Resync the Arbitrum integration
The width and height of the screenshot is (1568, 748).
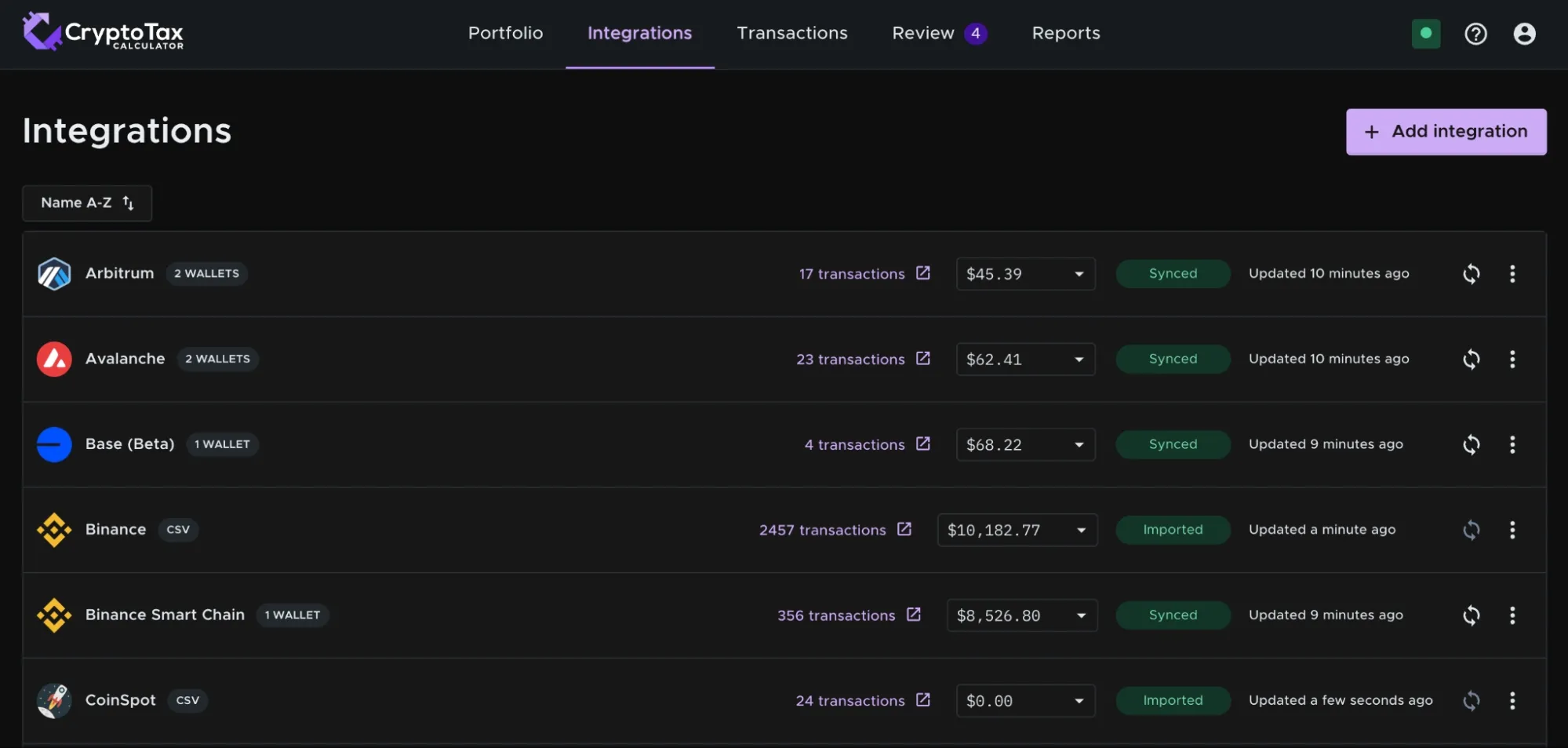pos(1472,274)
